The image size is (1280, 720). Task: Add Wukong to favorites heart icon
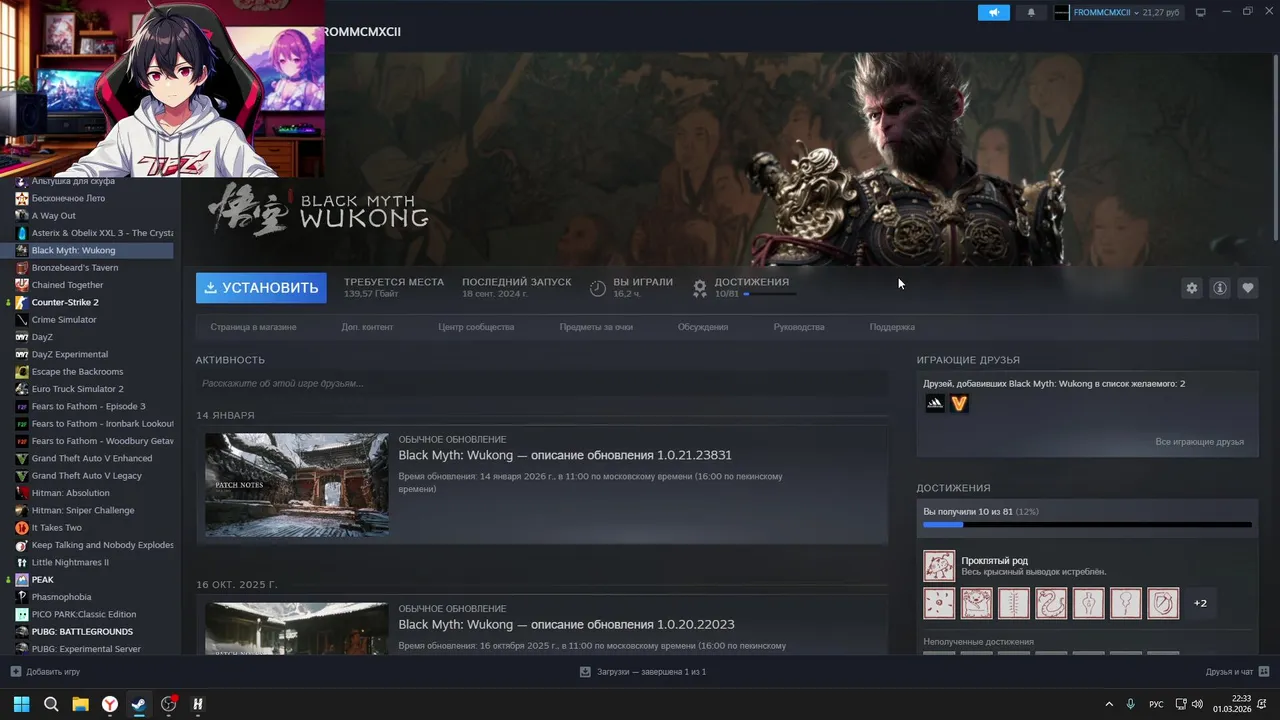(x=1248, y=288)
